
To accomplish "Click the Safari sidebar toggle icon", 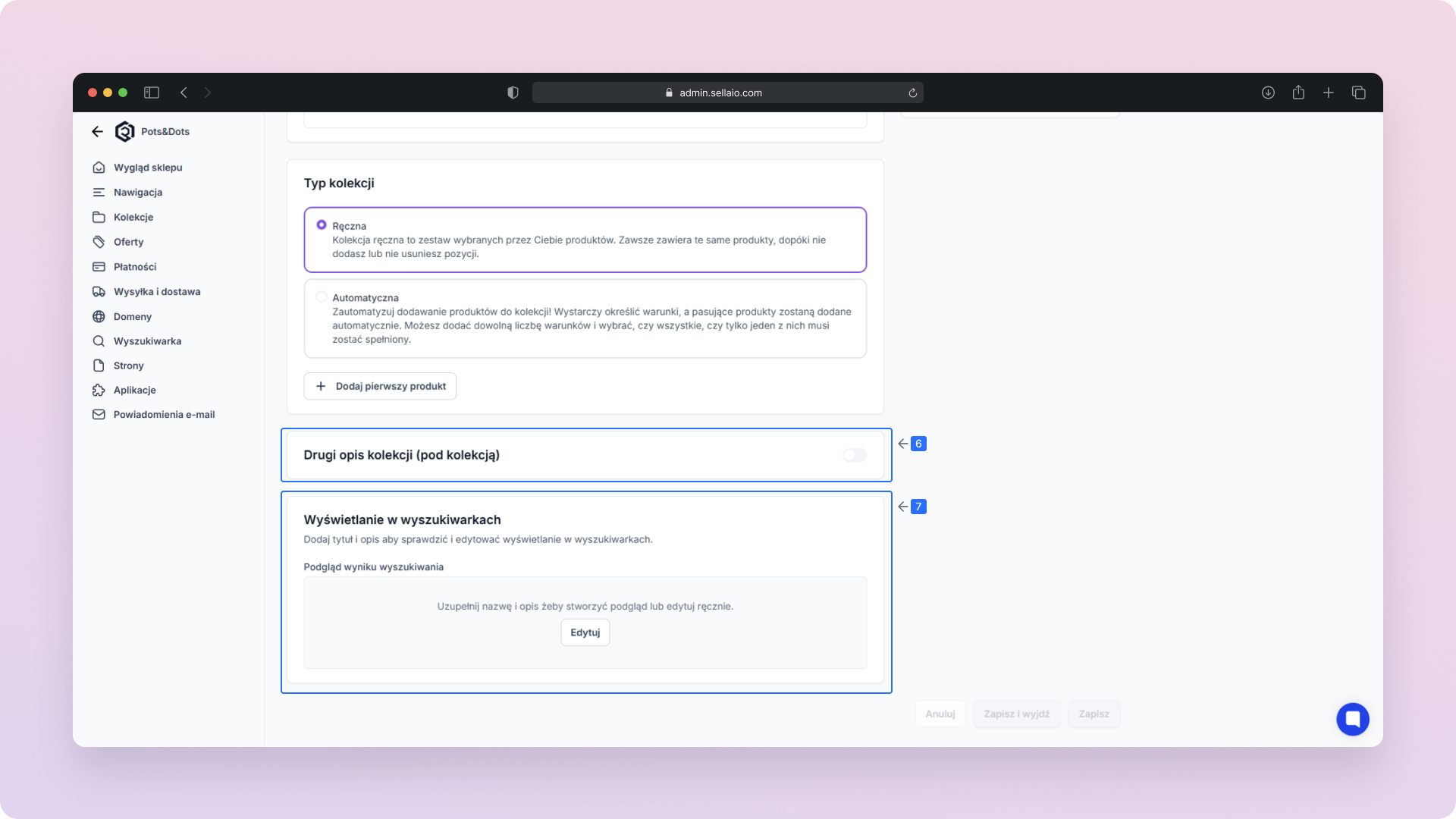I will coord(152,93).
